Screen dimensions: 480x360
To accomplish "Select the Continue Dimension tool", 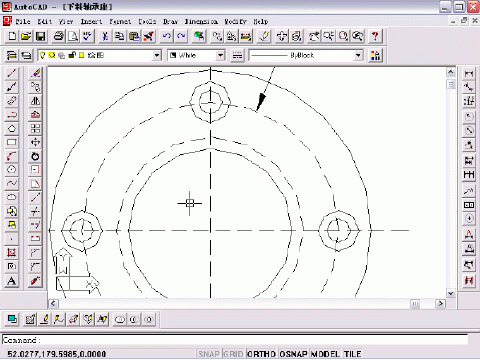I will pyautogui.click(x=469, y=175).
